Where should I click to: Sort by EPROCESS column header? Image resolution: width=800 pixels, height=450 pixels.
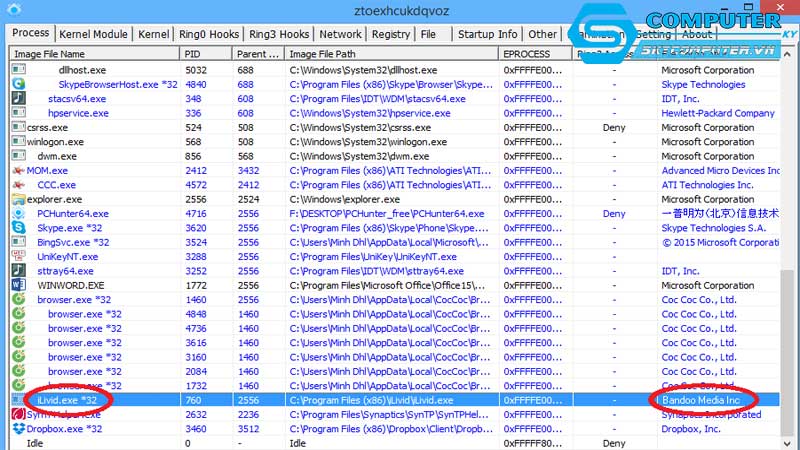[535, 54]
